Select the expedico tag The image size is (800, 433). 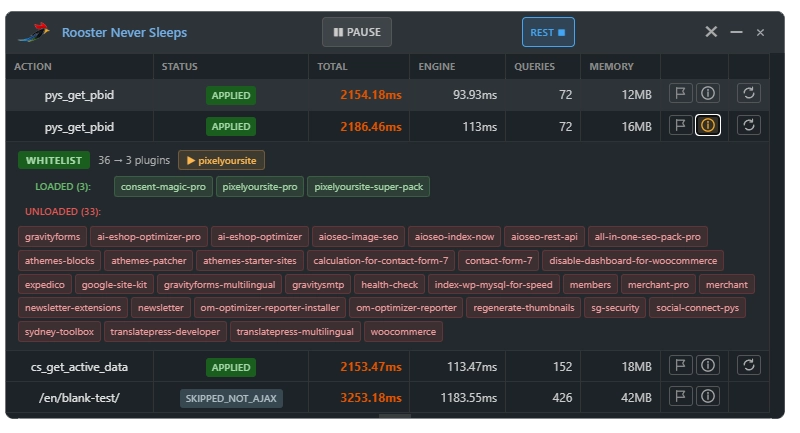tap(45, 285)
